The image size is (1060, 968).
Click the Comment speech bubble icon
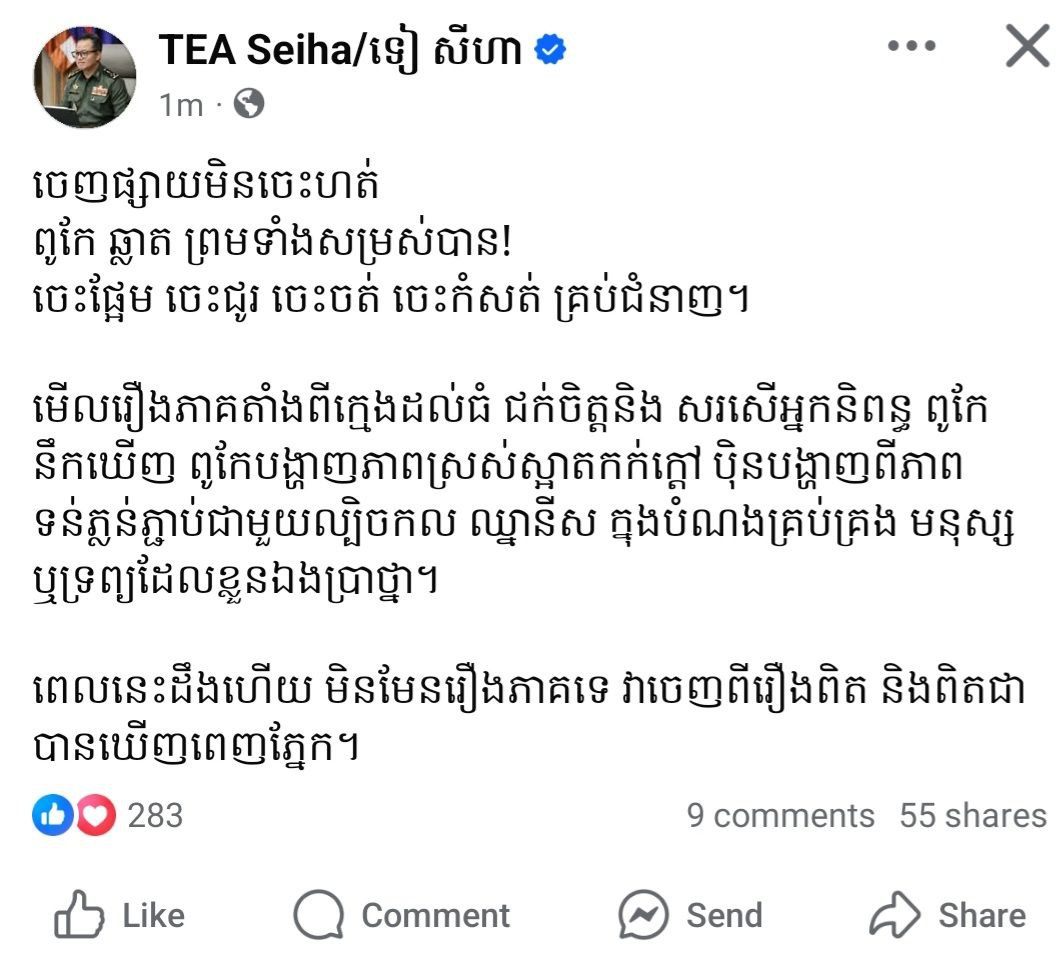pos(318,914)
